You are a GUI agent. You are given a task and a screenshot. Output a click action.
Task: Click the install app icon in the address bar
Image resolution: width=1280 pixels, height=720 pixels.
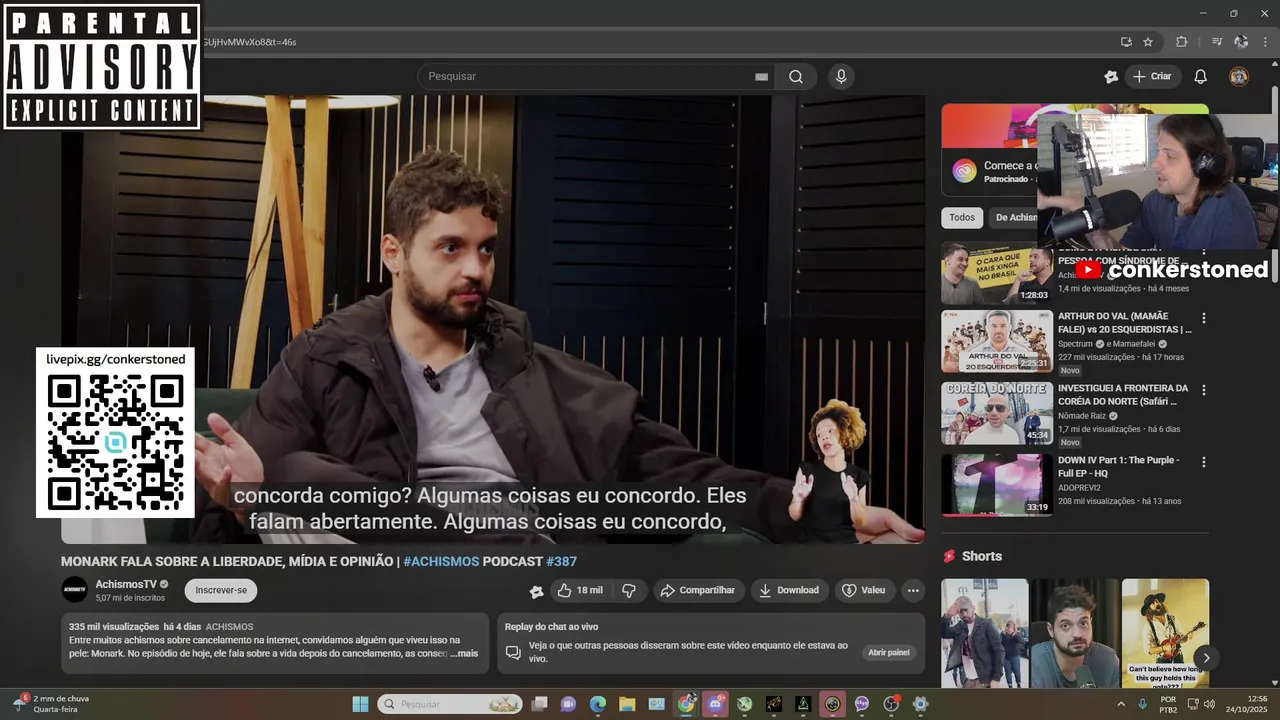(x=1126, y=42)
